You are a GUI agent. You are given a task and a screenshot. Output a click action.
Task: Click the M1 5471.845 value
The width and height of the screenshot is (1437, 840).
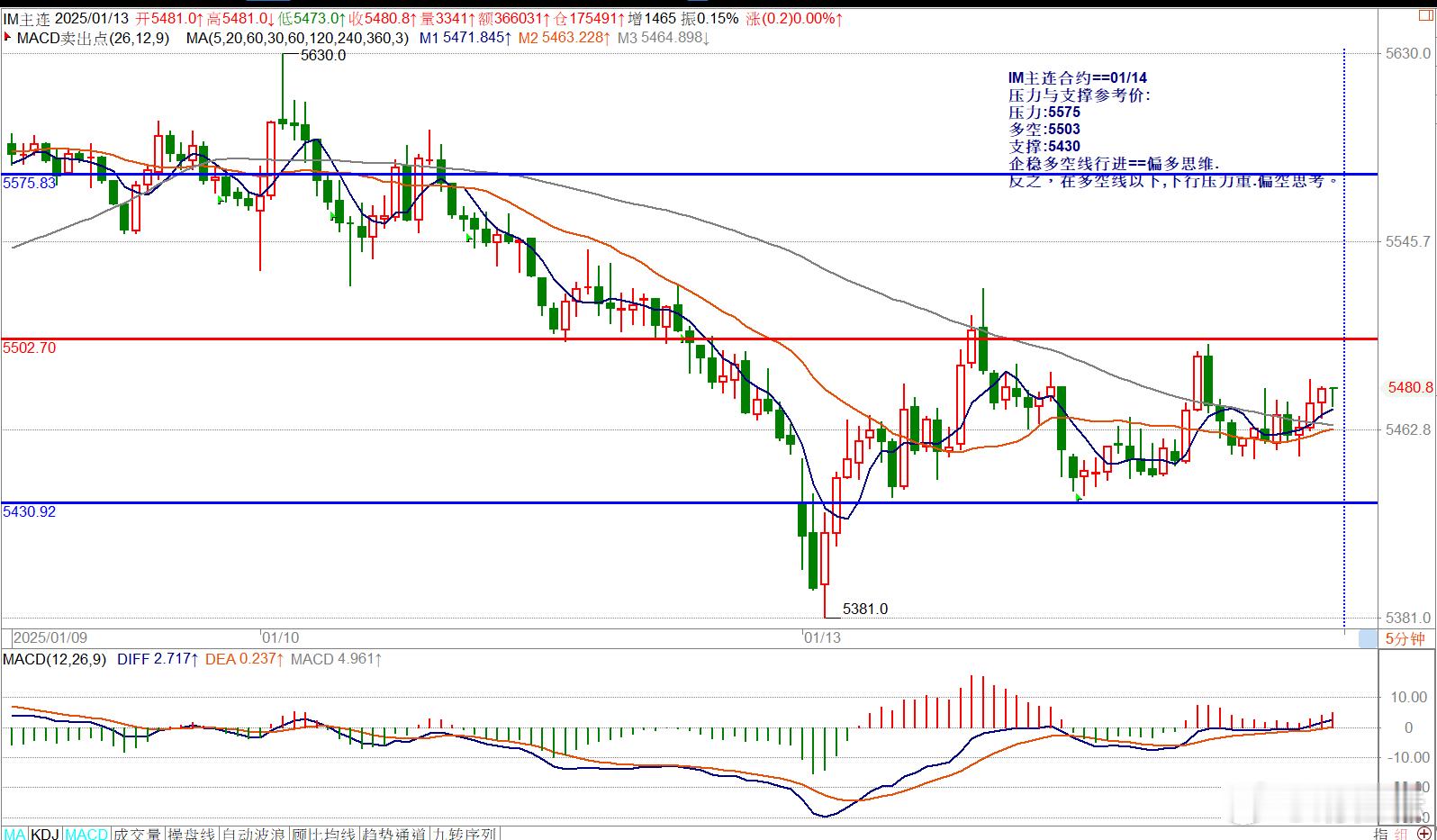(465, 38)
